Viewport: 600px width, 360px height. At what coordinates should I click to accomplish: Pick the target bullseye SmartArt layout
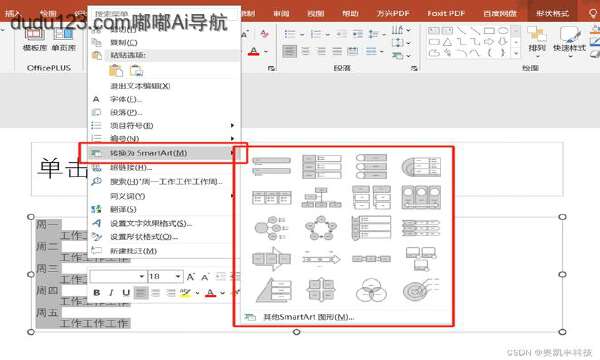420,290
